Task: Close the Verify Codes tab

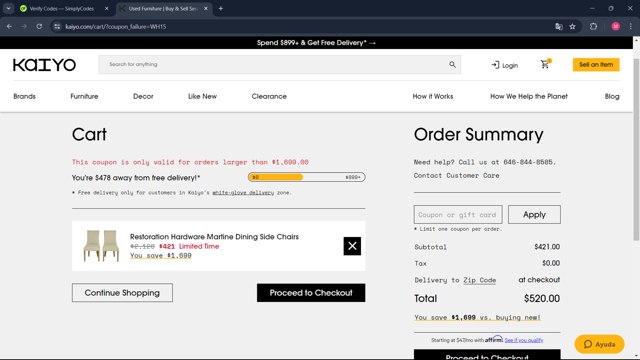Action: tap(107, 8)
